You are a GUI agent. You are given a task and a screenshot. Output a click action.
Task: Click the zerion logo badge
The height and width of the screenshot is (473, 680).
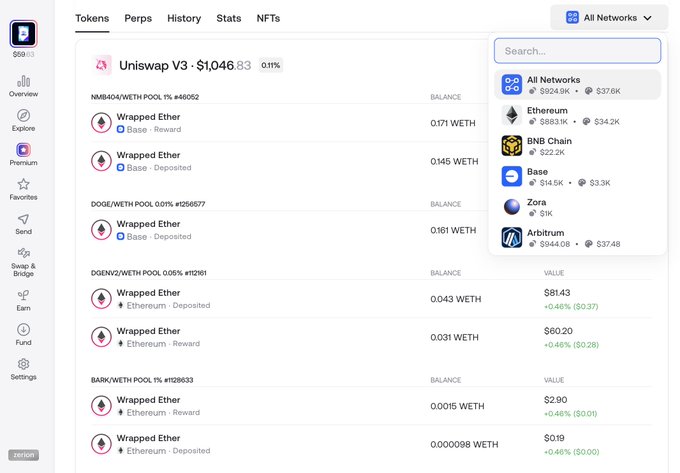pos(23,455)
